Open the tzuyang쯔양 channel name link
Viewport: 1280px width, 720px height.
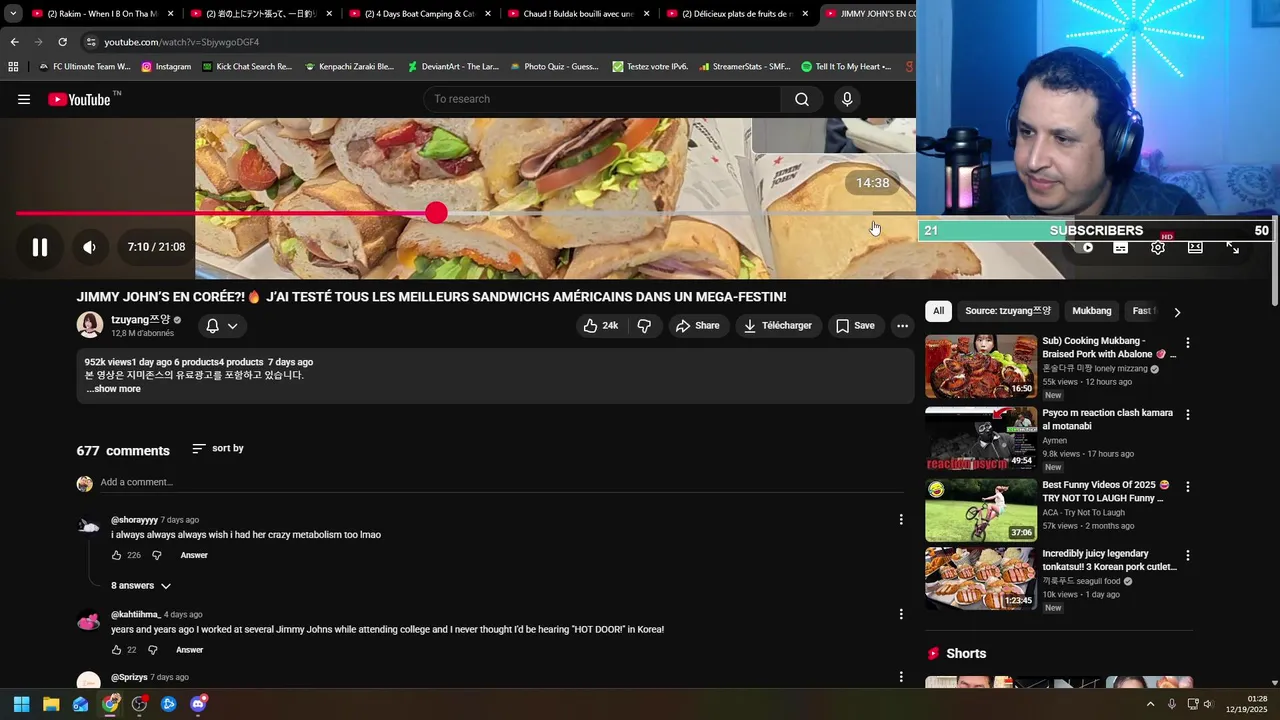[141, 320]
